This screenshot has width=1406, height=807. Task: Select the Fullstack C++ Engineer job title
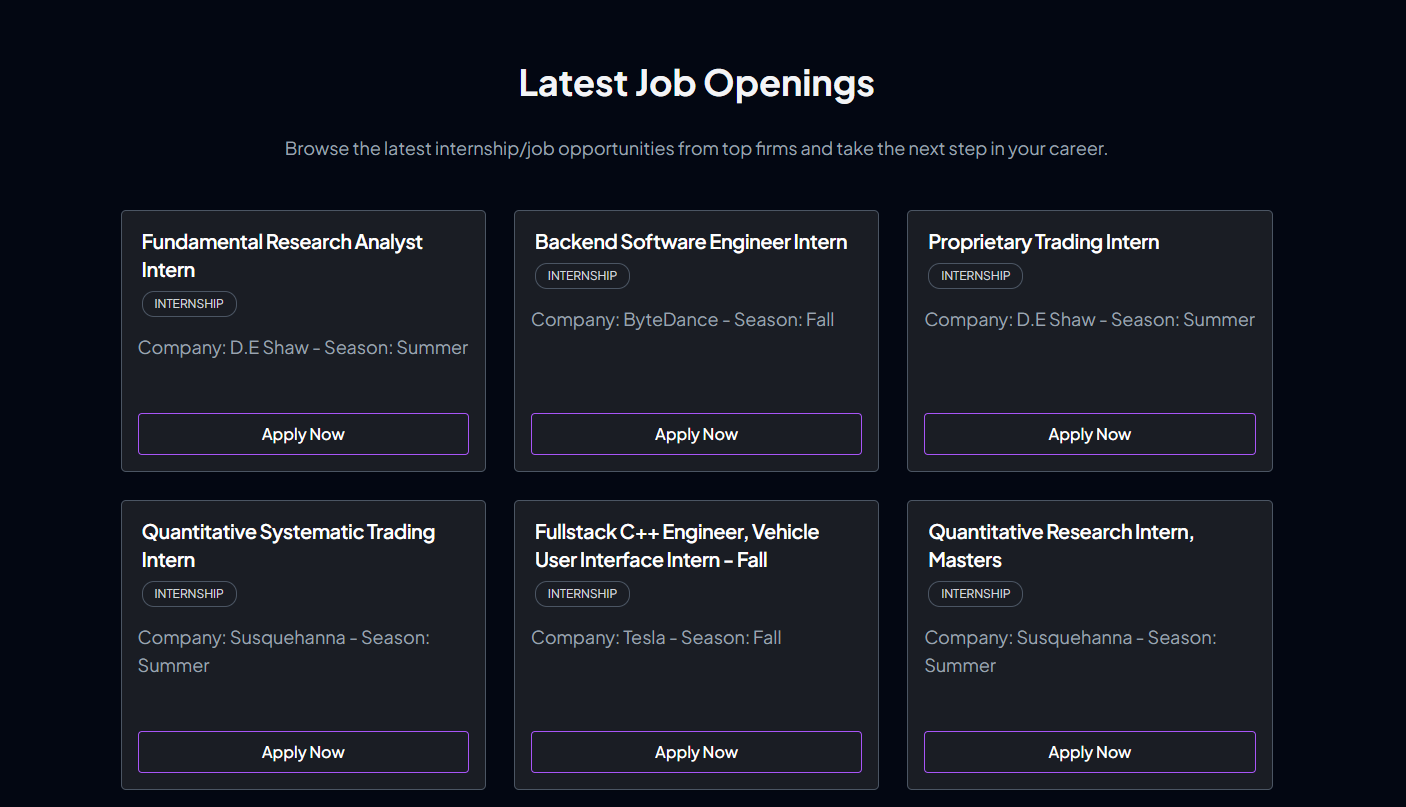coord(676,546)
